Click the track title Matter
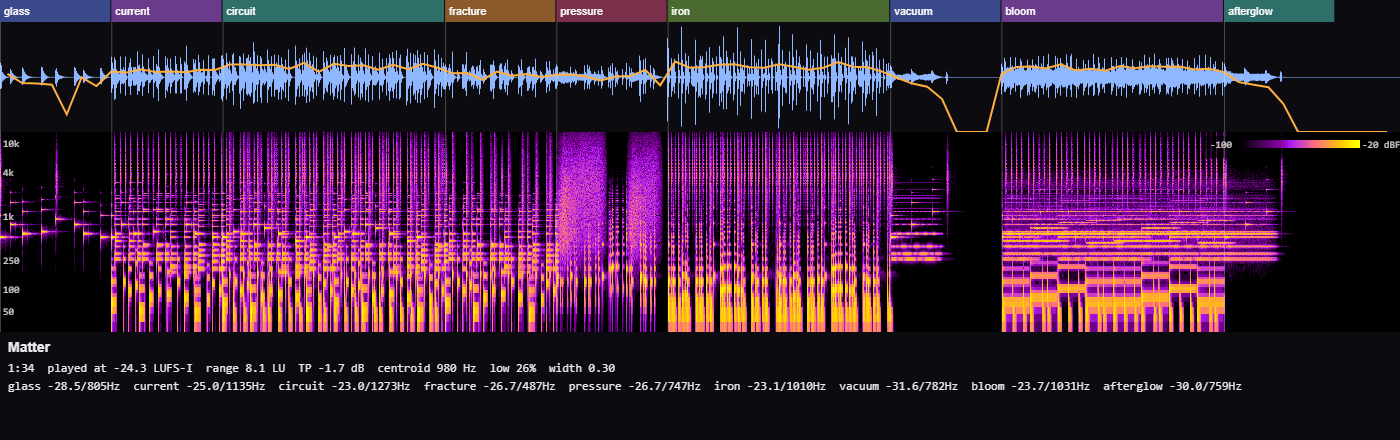The width and height of the screenshot is (1400, 440). pyautogui.click(x=29, y=347)
